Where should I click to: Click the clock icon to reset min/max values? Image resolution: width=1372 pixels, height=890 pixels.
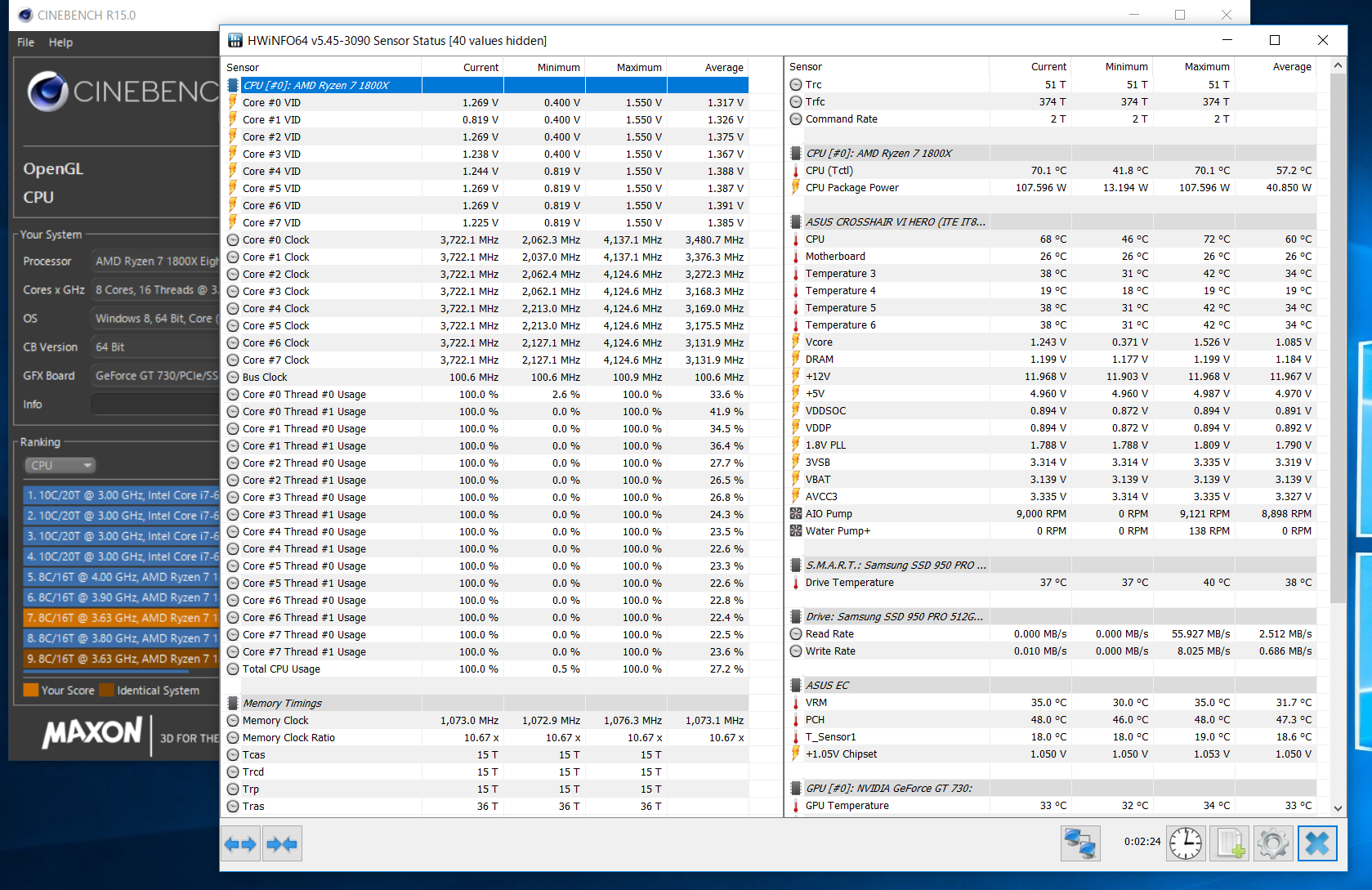(1185, 843)
